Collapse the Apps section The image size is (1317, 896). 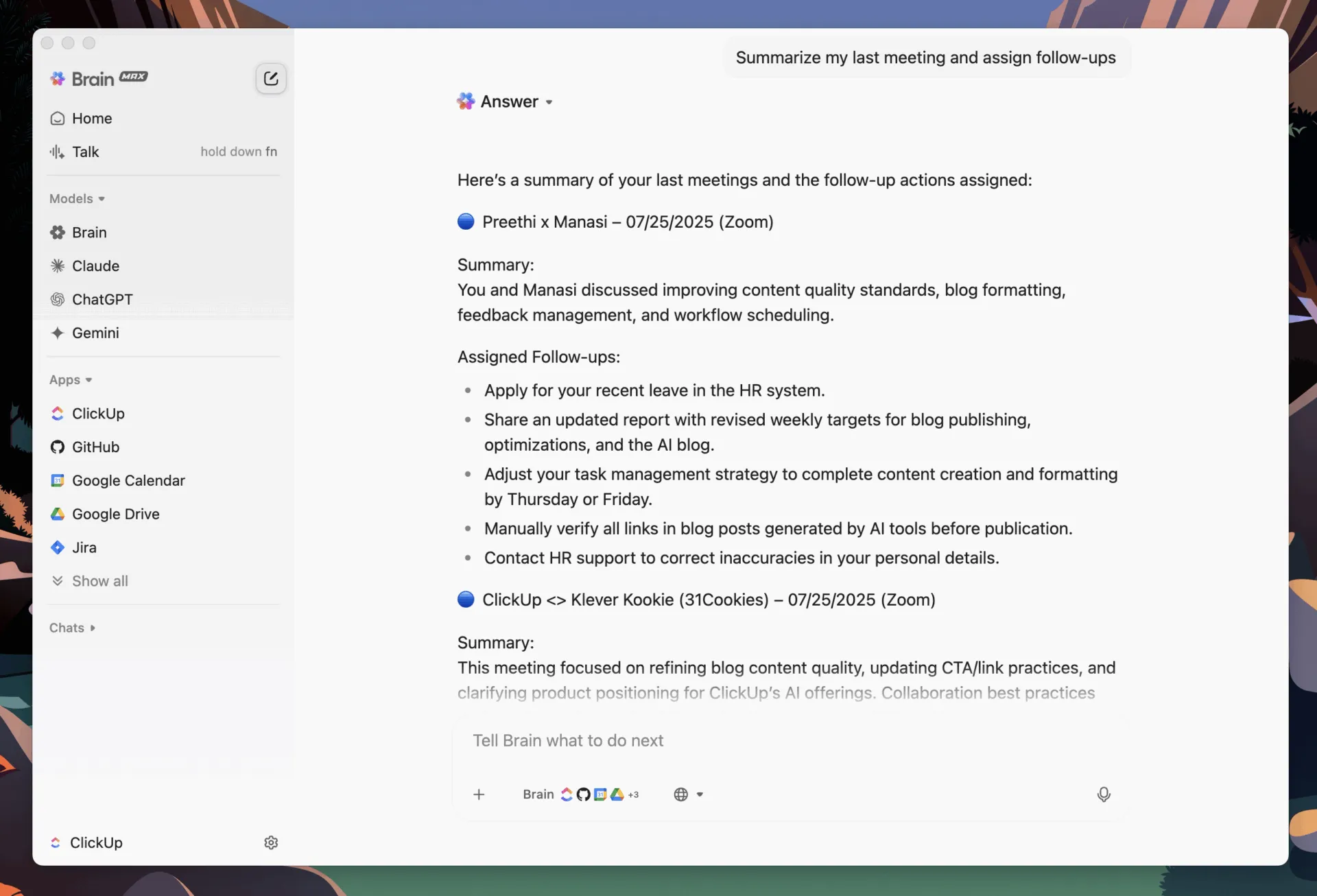71,380
